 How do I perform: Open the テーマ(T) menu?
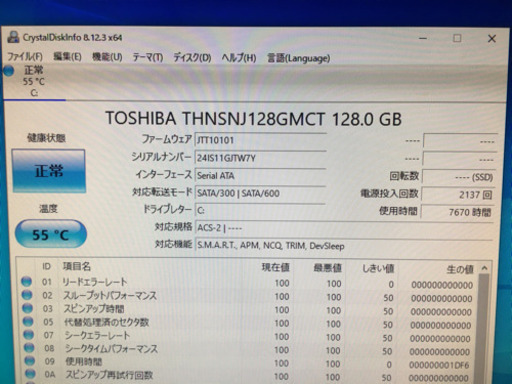(148, 57)
